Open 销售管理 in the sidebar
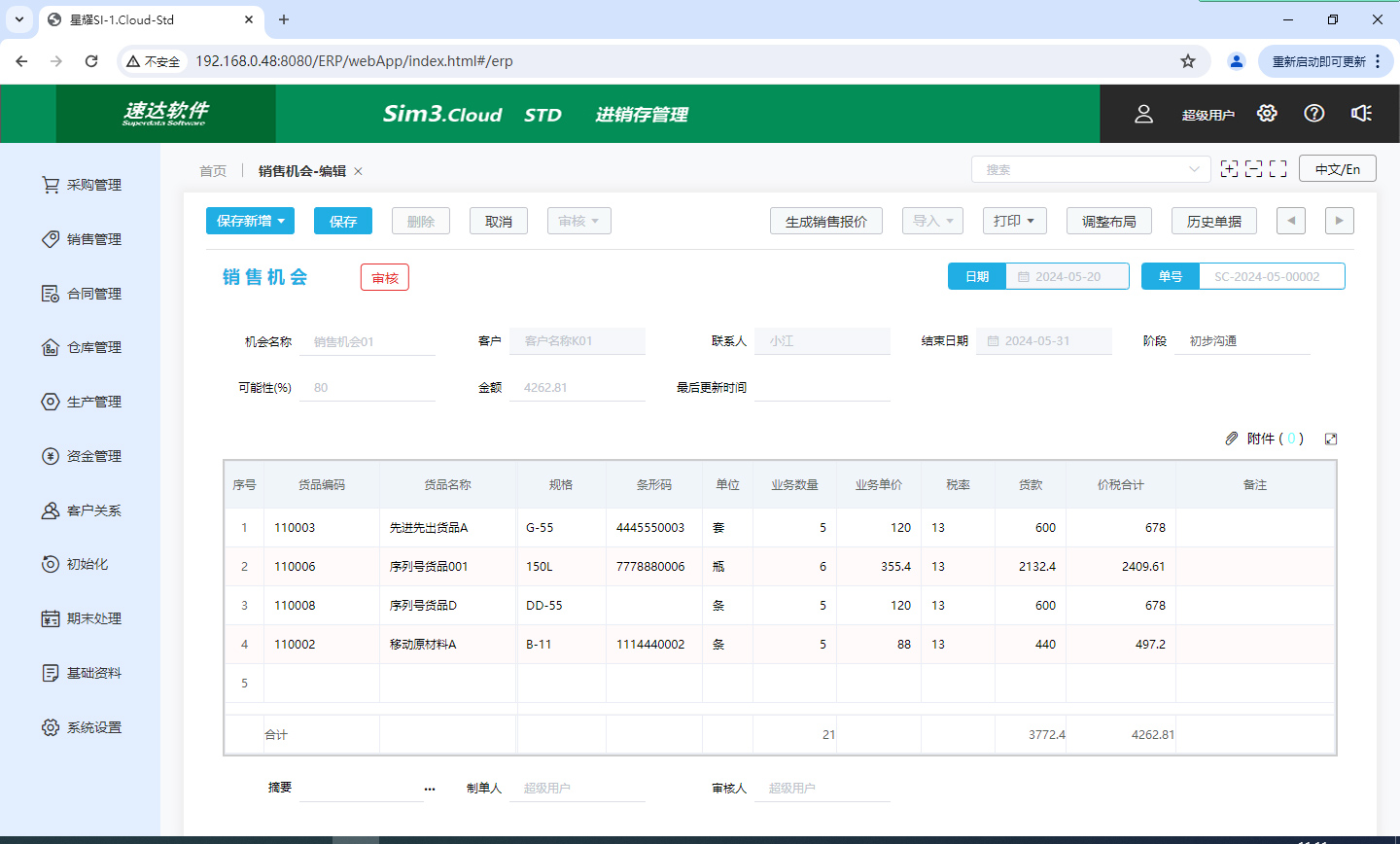The image size is (1400, 844). pyautogui.click(x=93, y=239)
